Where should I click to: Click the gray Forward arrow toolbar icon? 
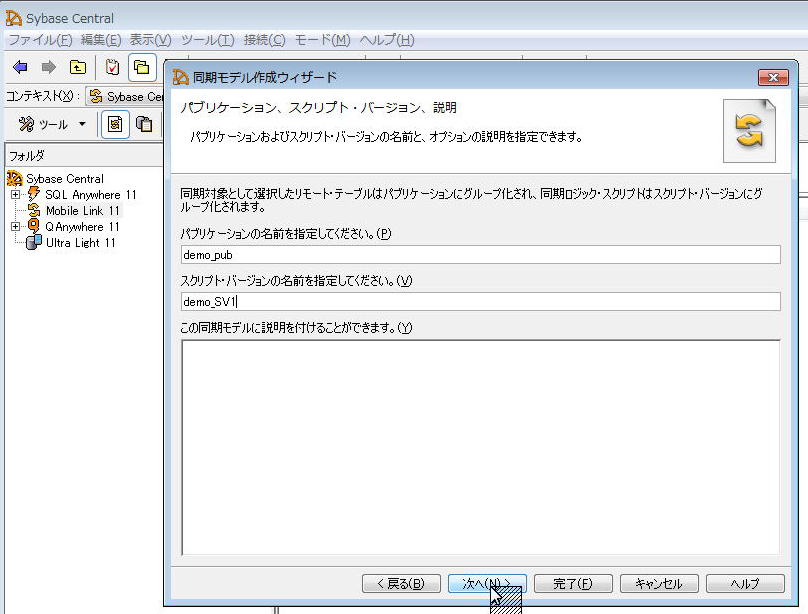[48, 68]
